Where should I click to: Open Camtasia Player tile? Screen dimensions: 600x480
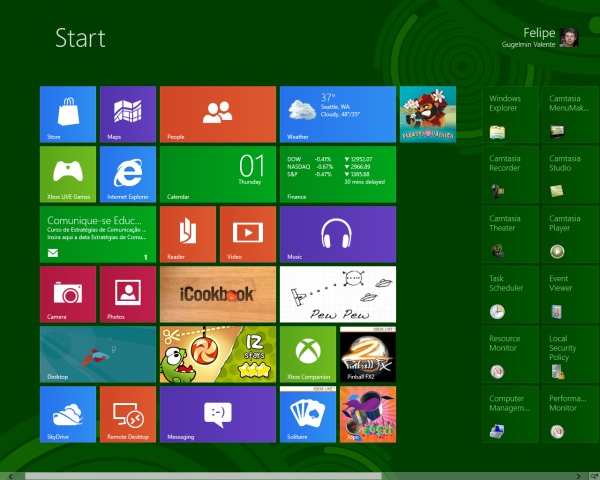[571, 234]
